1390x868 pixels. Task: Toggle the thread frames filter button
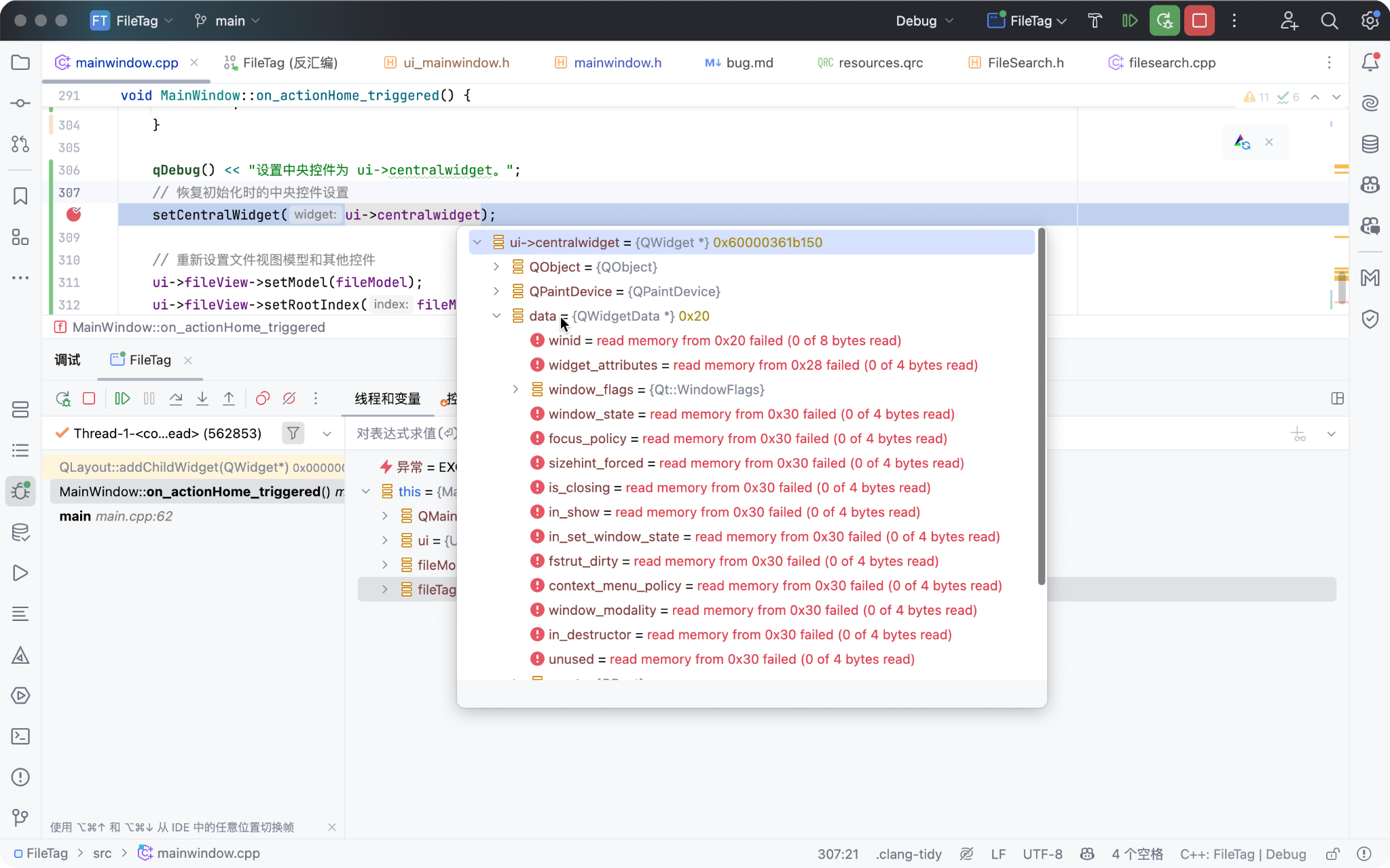pyautogui.click(x=293, y=433)
